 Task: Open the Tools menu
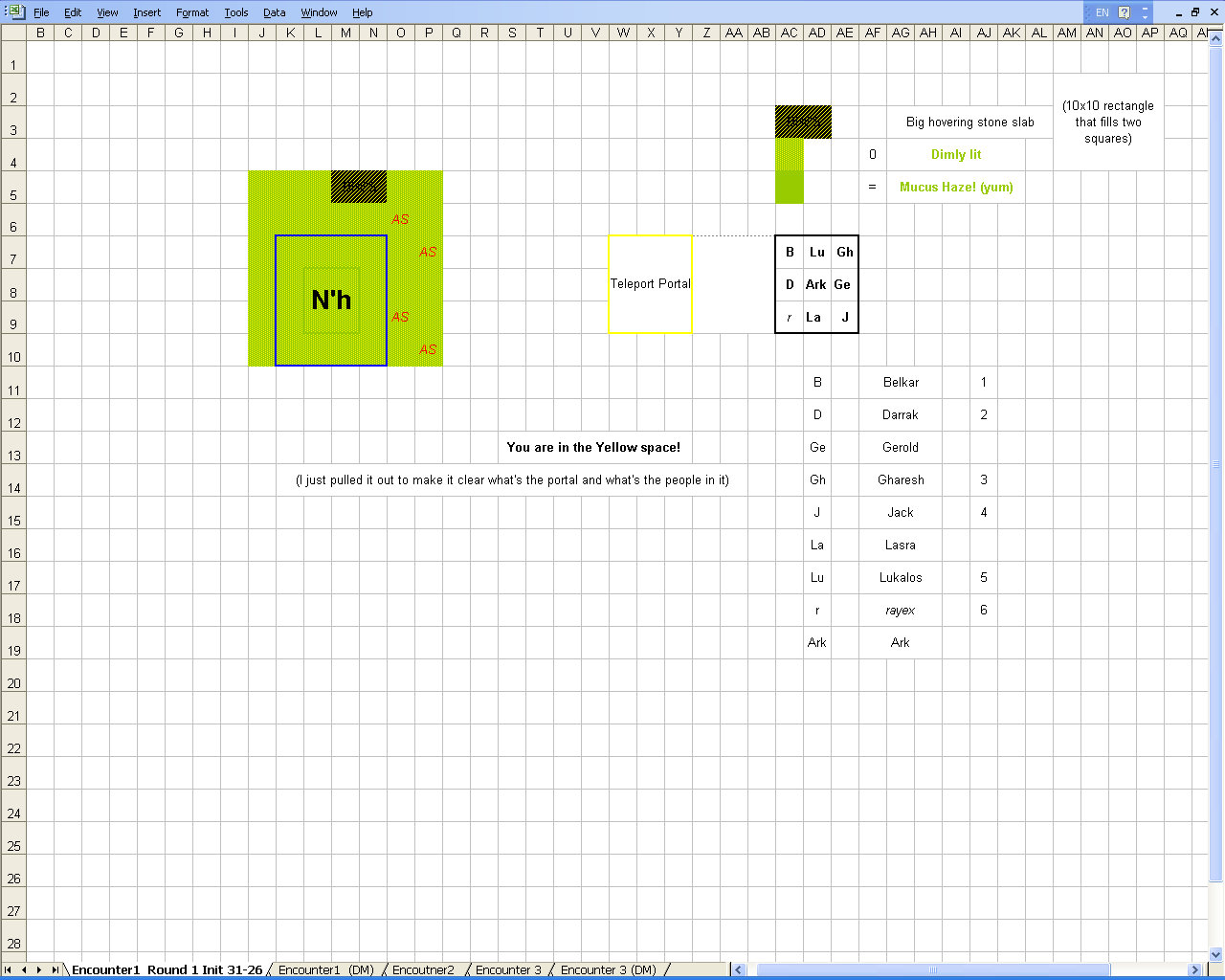pyautogui.click(x=235, y=12)
